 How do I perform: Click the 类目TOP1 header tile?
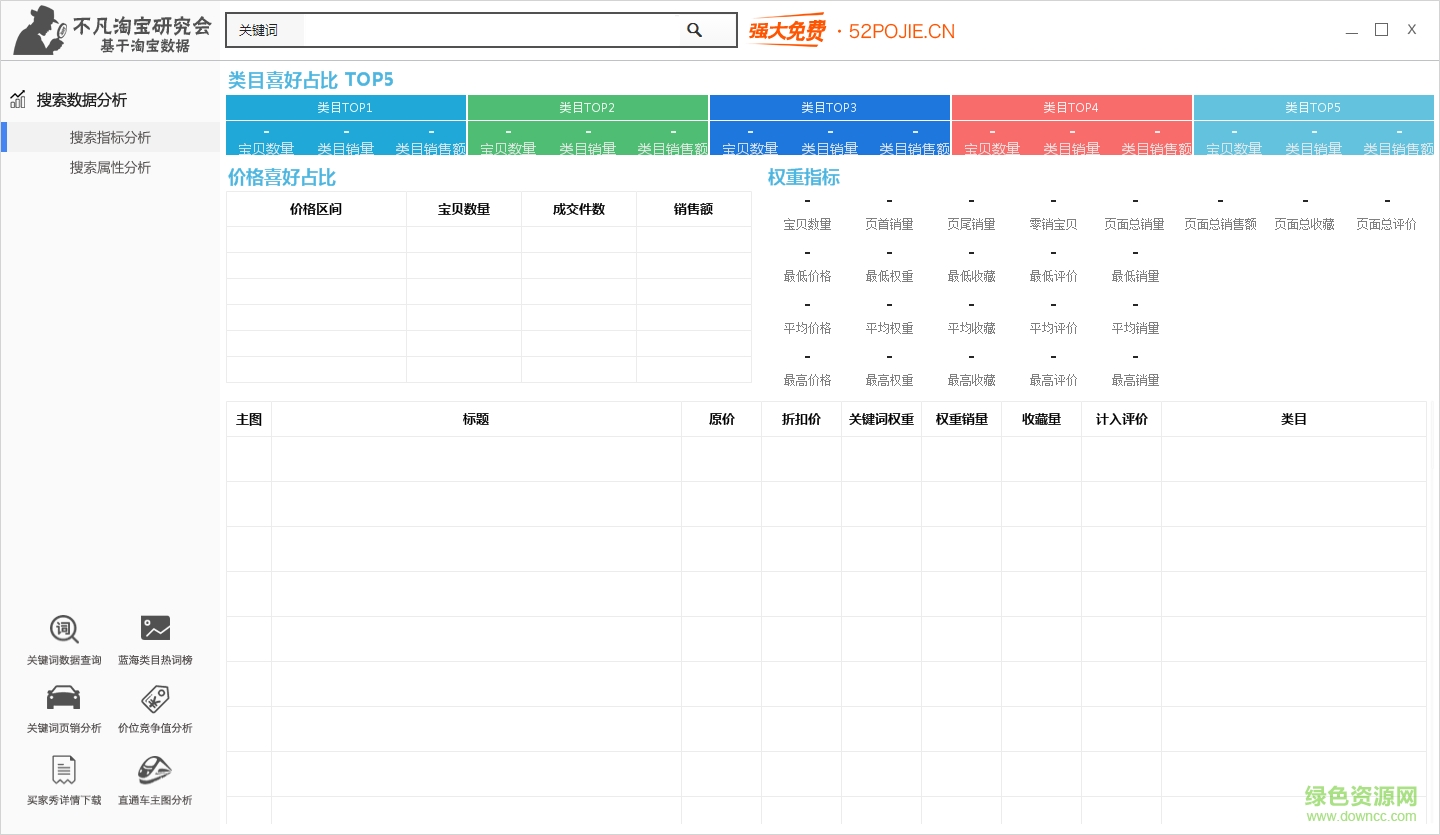345,108
